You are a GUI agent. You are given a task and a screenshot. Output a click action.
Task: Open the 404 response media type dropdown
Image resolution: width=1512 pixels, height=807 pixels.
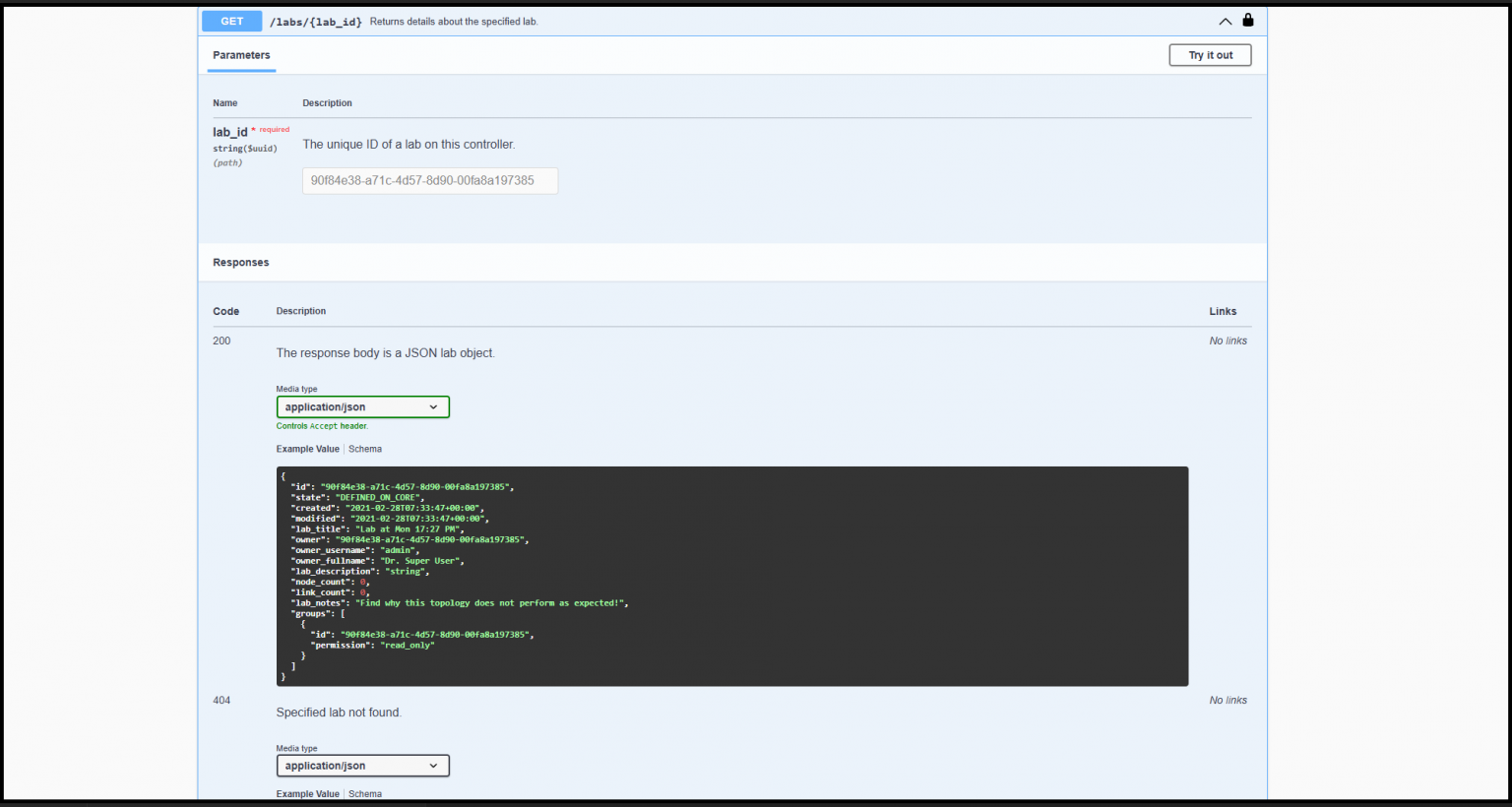362,766
